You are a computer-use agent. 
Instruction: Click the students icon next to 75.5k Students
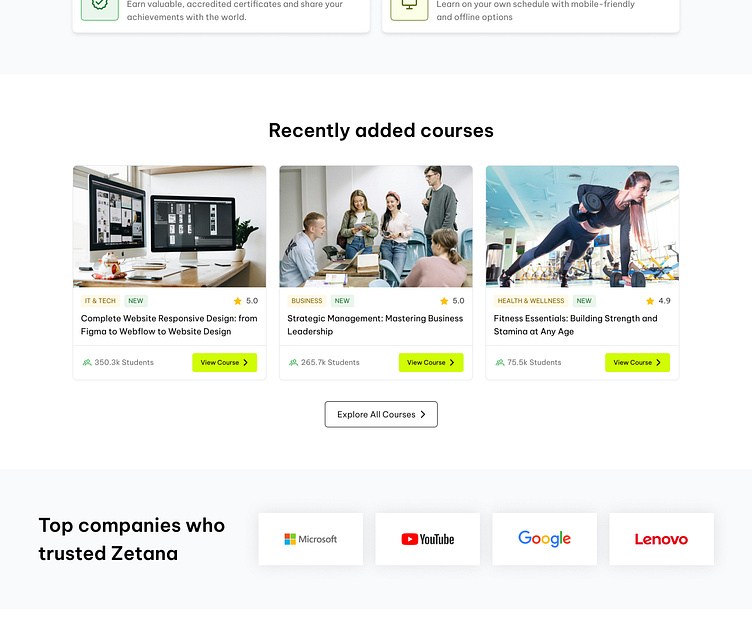pos(500,362)
